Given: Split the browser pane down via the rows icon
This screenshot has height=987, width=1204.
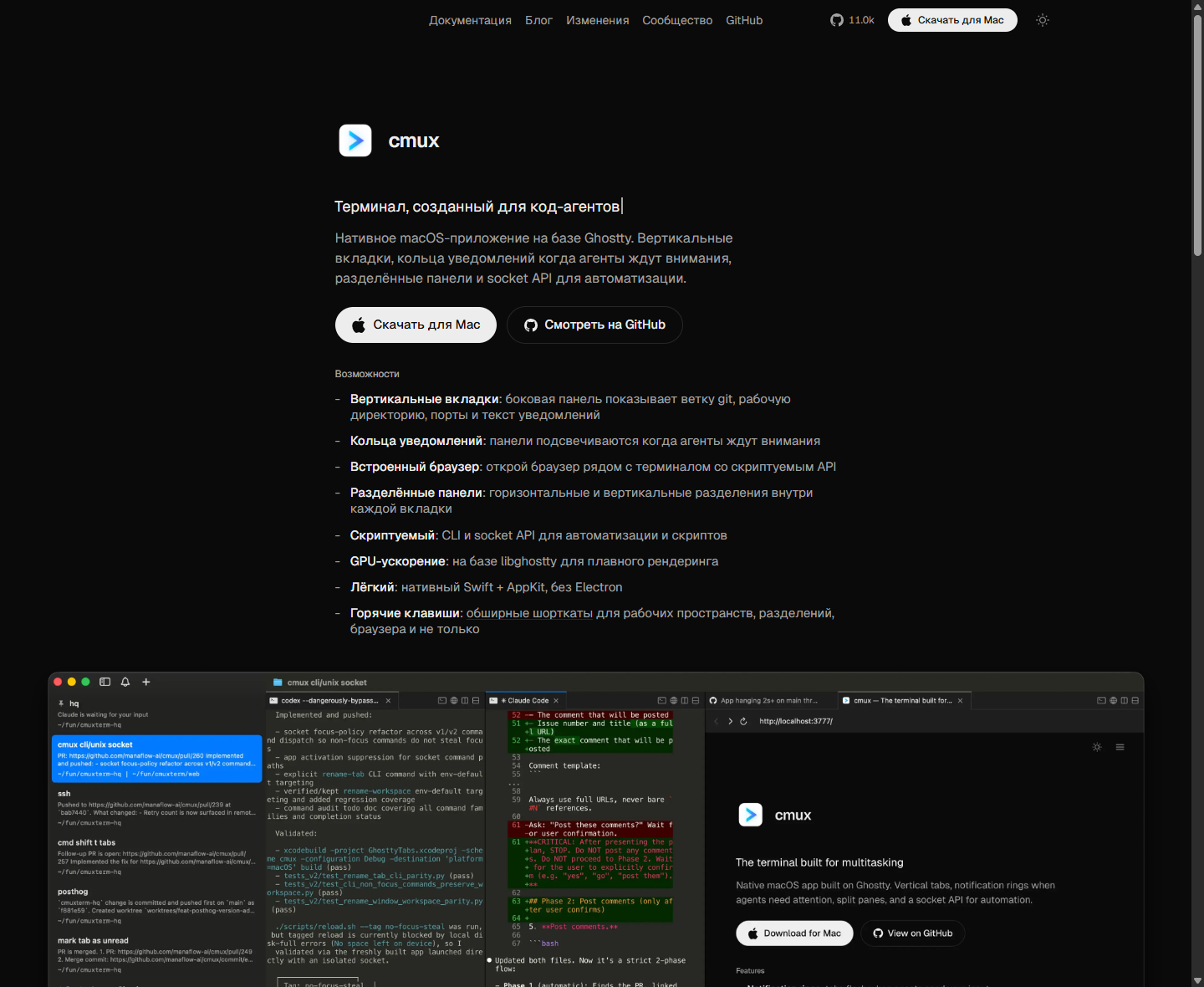Looking at the screenshot, I should click(1135, 700).
